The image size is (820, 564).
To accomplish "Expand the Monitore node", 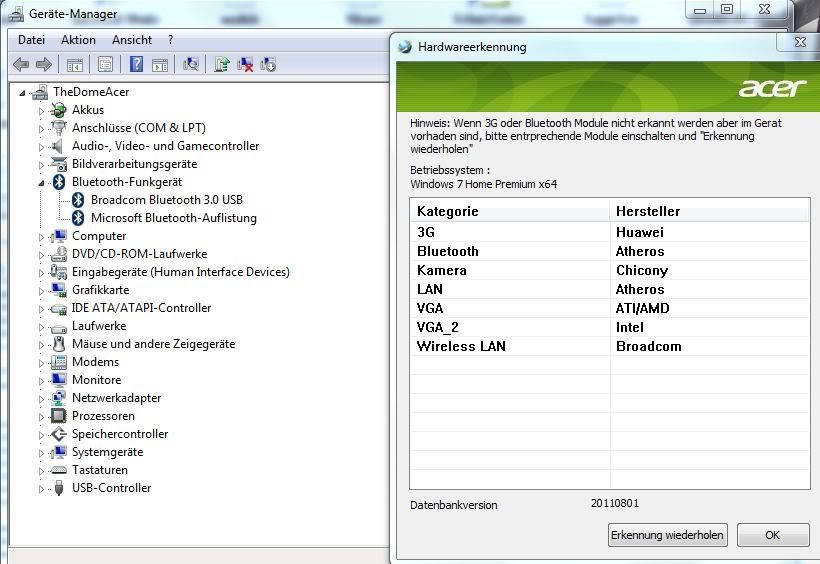I will click(41, 381).
